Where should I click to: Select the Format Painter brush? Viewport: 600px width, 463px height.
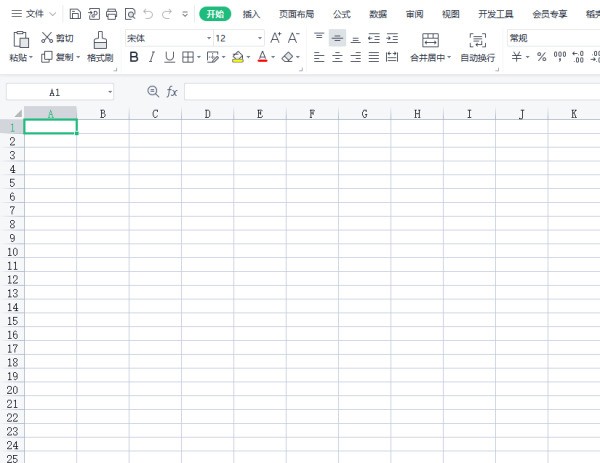coord(100,40)
